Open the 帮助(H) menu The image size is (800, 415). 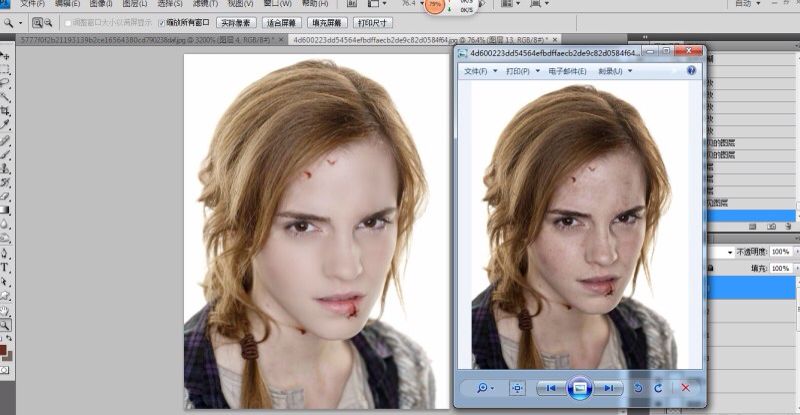(x=315, y=3)
